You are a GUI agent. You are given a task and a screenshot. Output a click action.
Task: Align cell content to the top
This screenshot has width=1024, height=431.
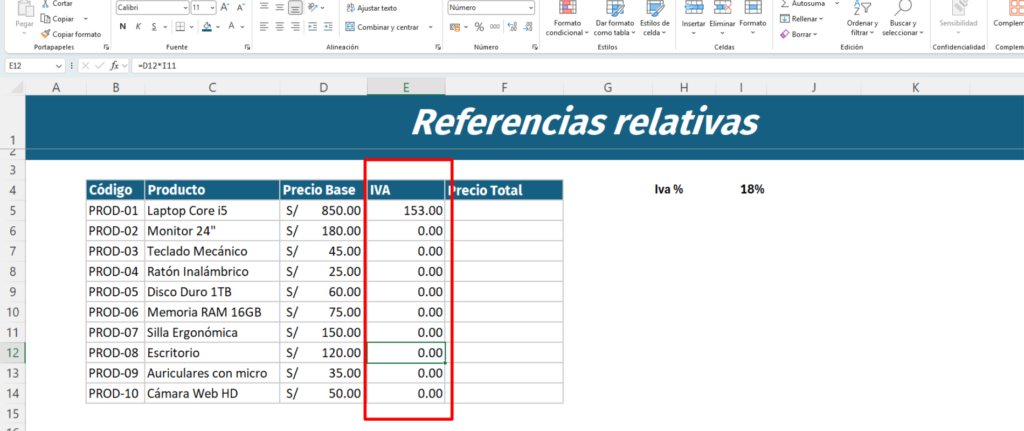click(x=264, y=8)
